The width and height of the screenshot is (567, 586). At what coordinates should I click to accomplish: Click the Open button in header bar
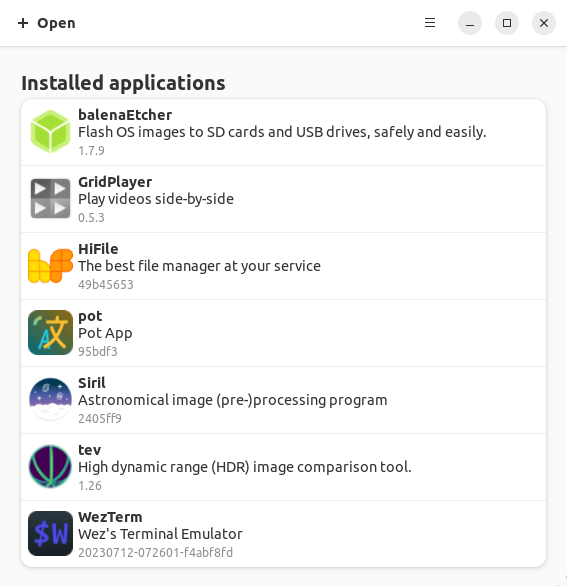click(47, 23)
